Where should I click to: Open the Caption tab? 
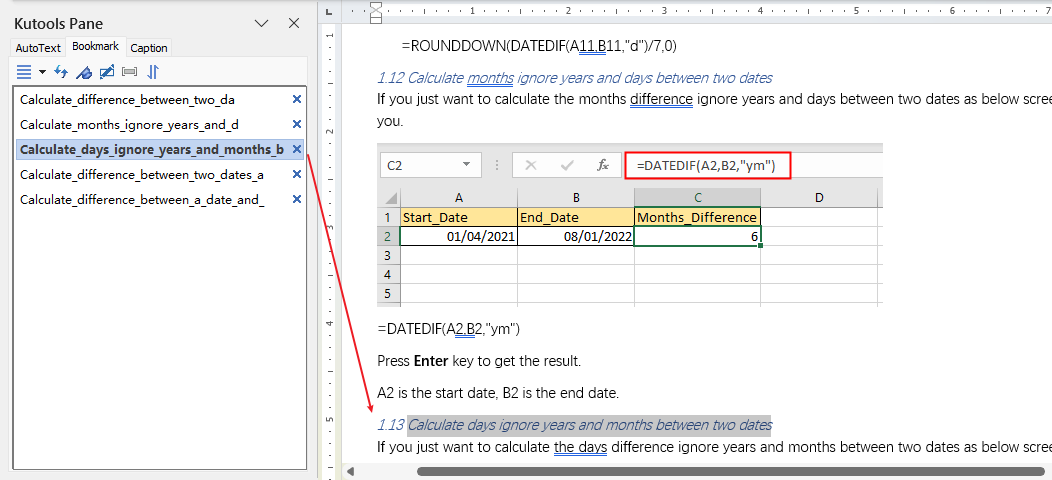coord(149,48)
